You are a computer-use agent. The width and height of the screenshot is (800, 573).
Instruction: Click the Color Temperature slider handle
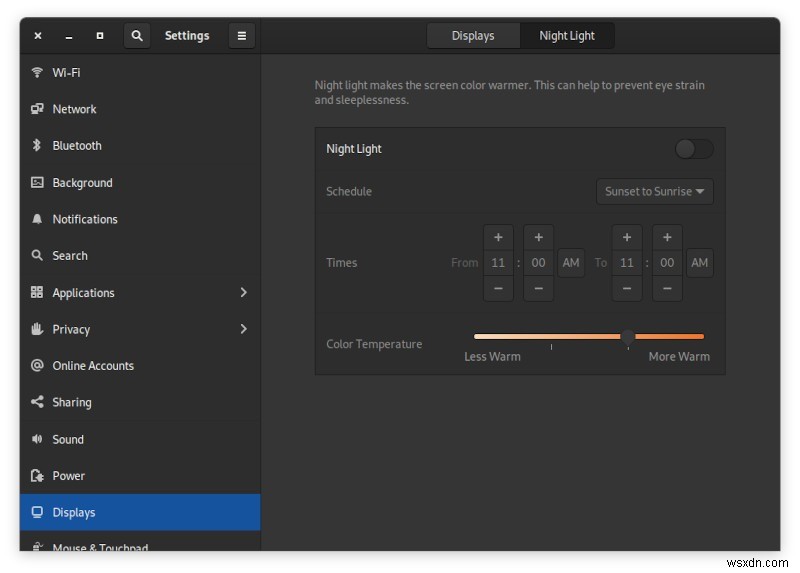click(x=628, y=337)
